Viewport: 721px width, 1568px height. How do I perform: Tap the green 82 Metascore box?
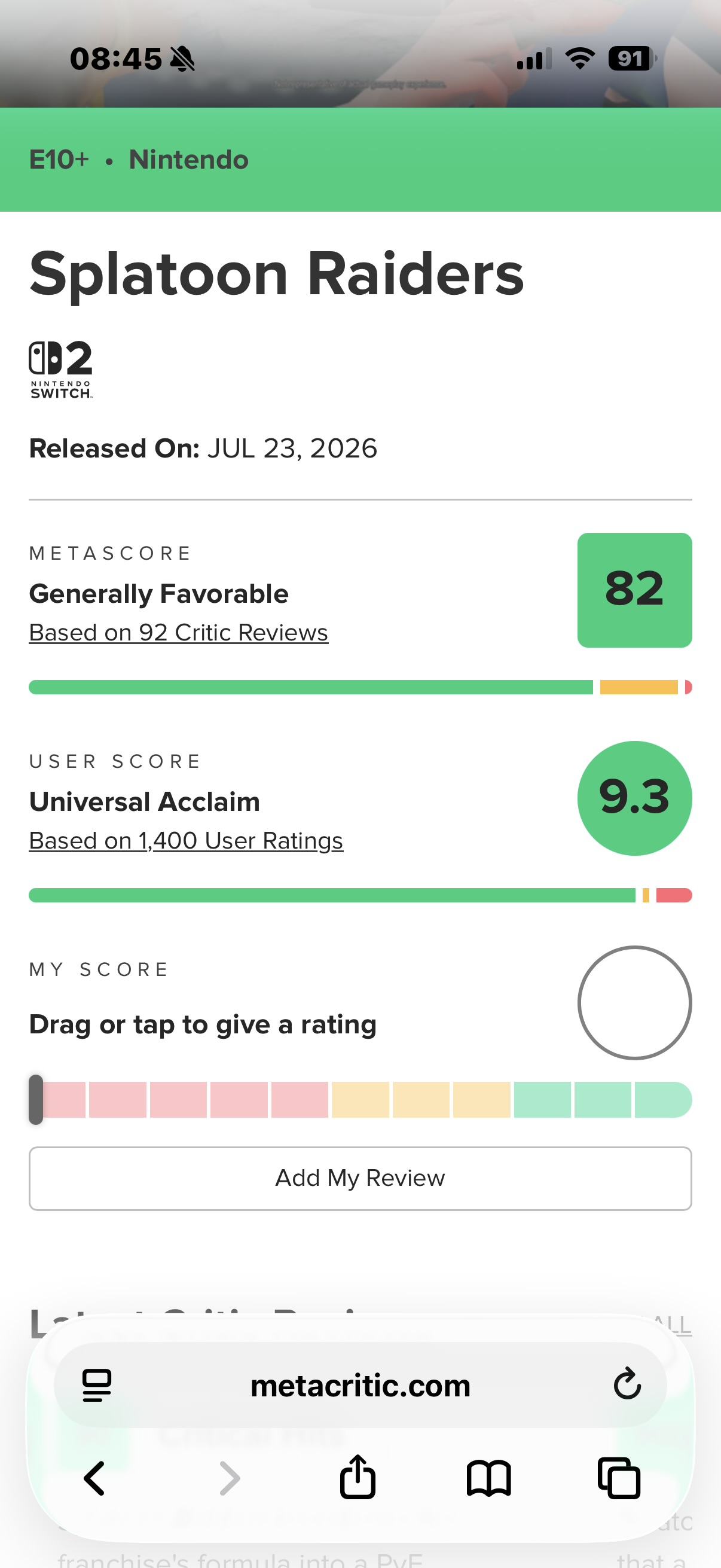pos(634,590)
